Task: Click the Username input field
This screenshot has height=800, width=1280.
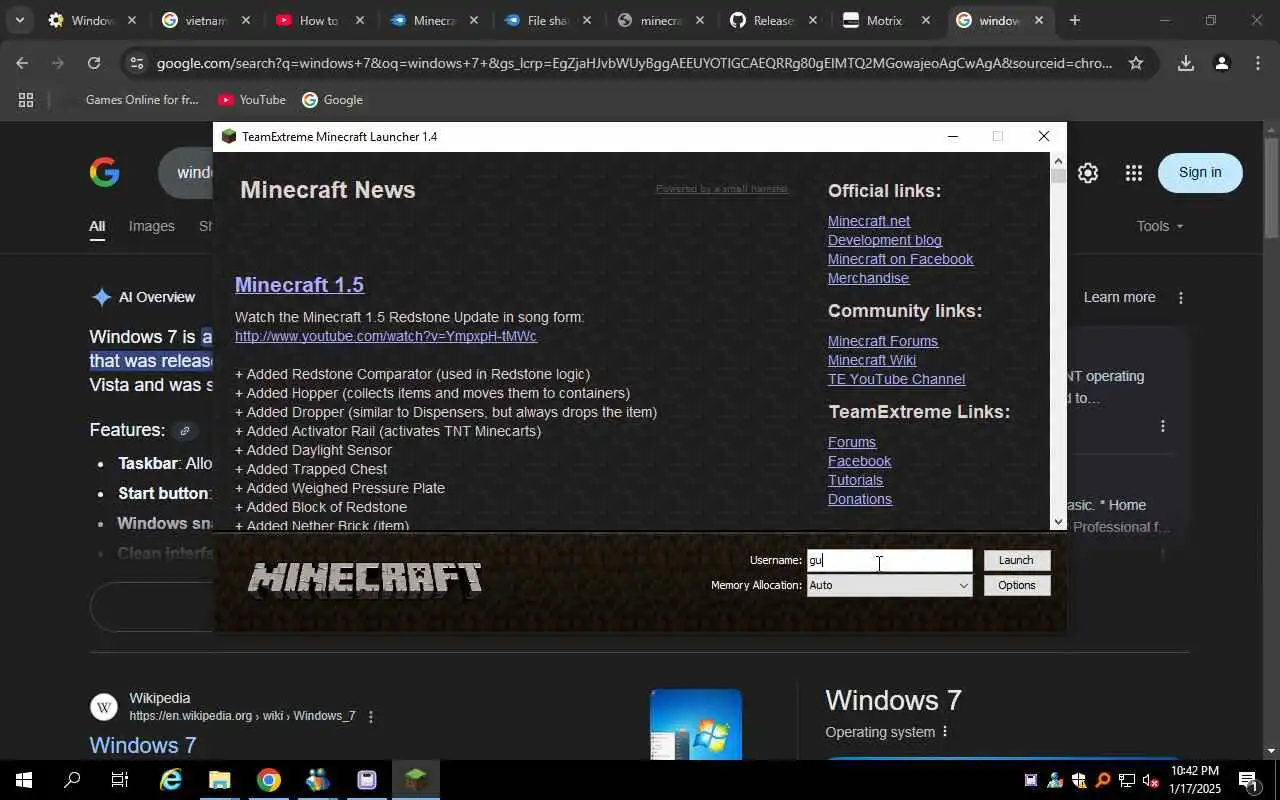Action: [889, 560]
